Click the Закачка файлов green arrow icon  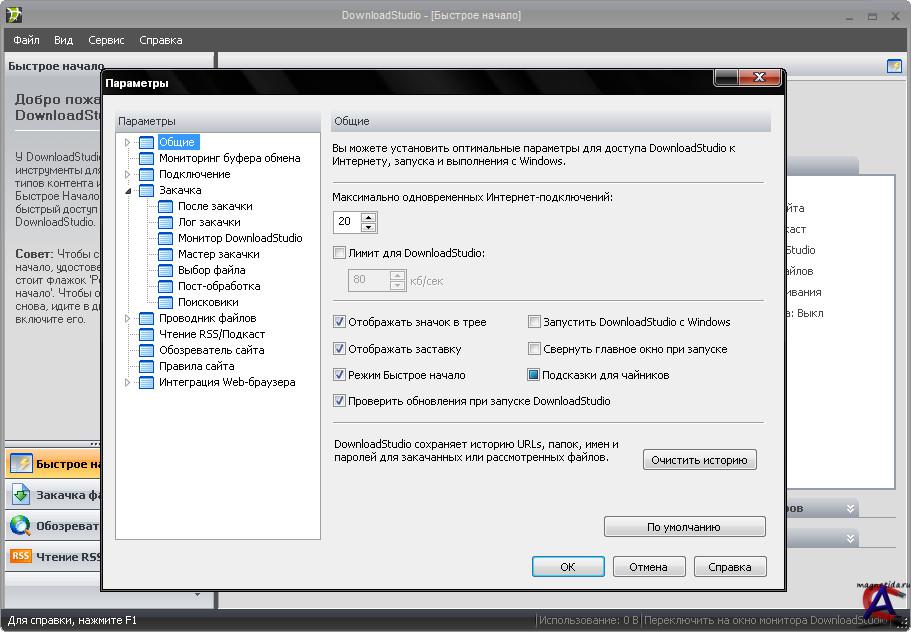[x=21, y=495]
